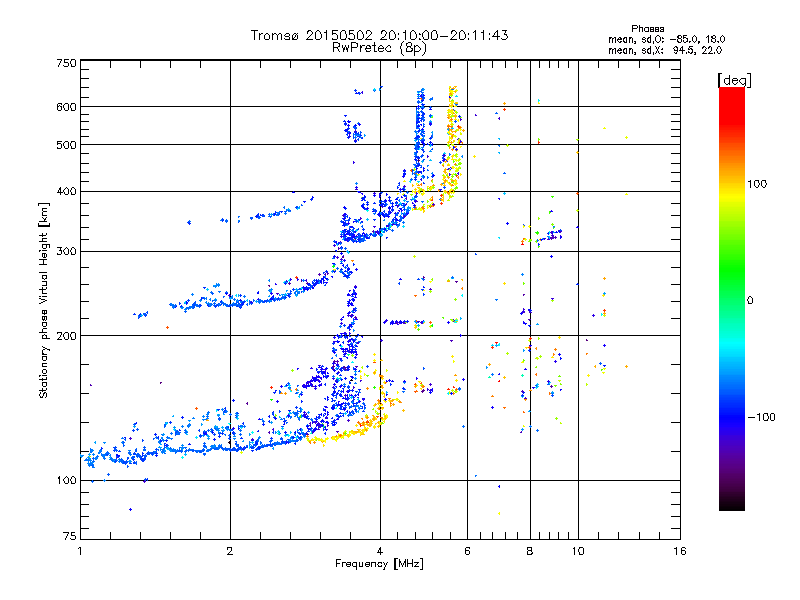Screen dimensions: 800x600
Task: Click the x-axis label 'Frequency [MHz]'
Action: [379, 564]
